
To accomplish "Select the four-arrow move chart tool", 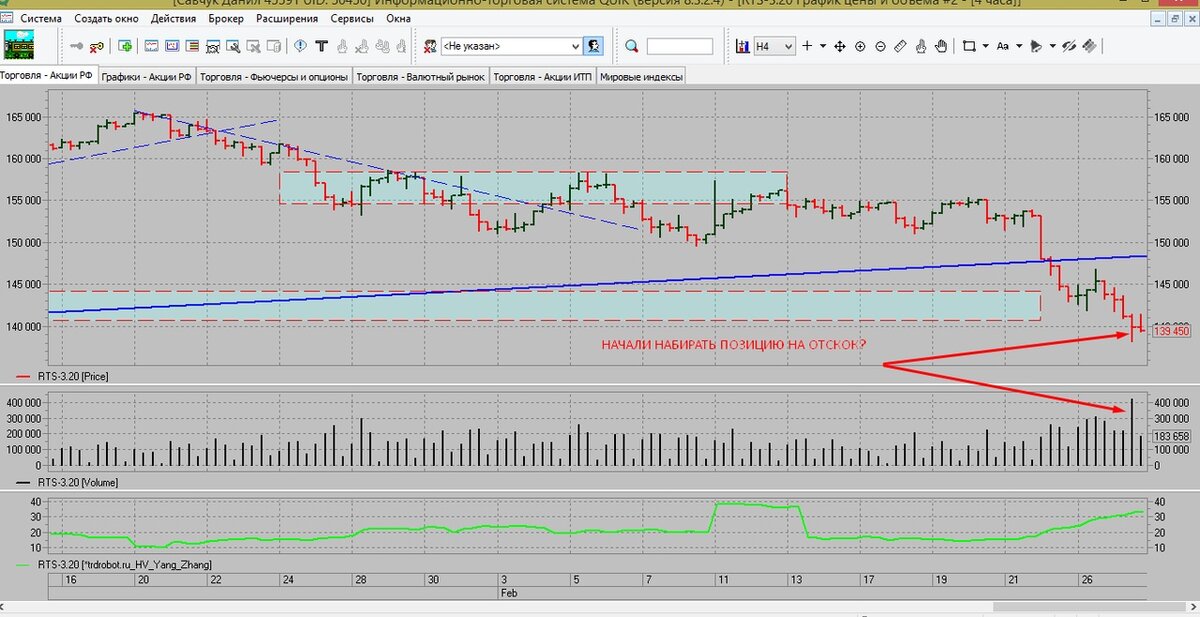I will [x=840, y=46].
